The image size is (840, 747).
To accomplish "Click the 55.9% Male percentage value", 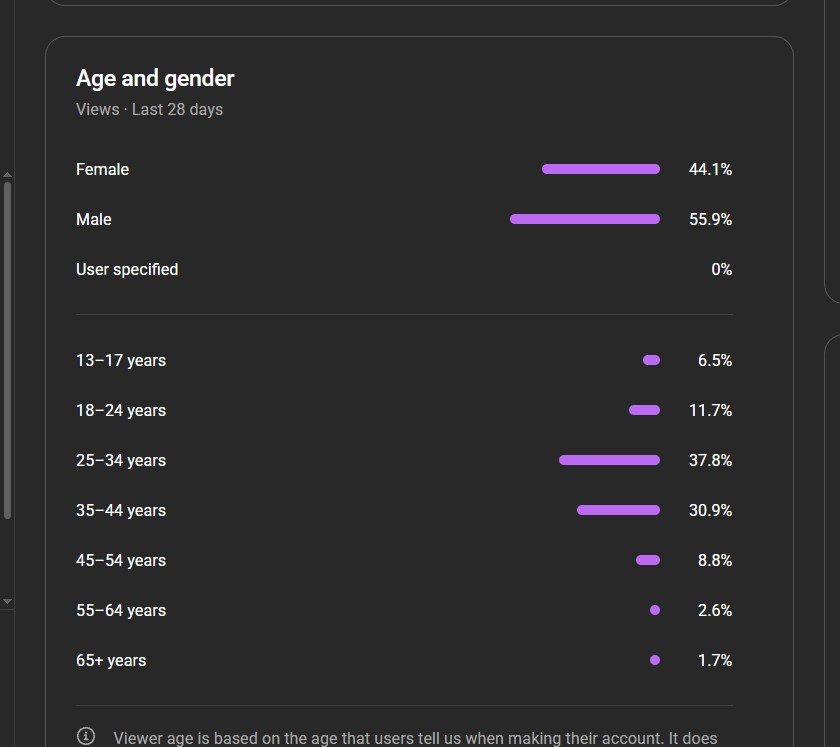I will [710, 219].
